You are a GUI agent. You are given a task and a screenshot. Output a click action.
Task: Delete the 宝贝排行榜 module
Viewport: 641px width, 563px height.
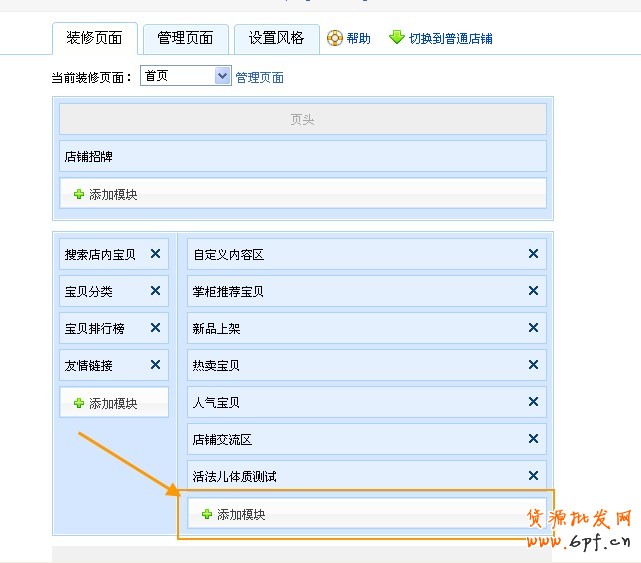(x=155, y=328)
